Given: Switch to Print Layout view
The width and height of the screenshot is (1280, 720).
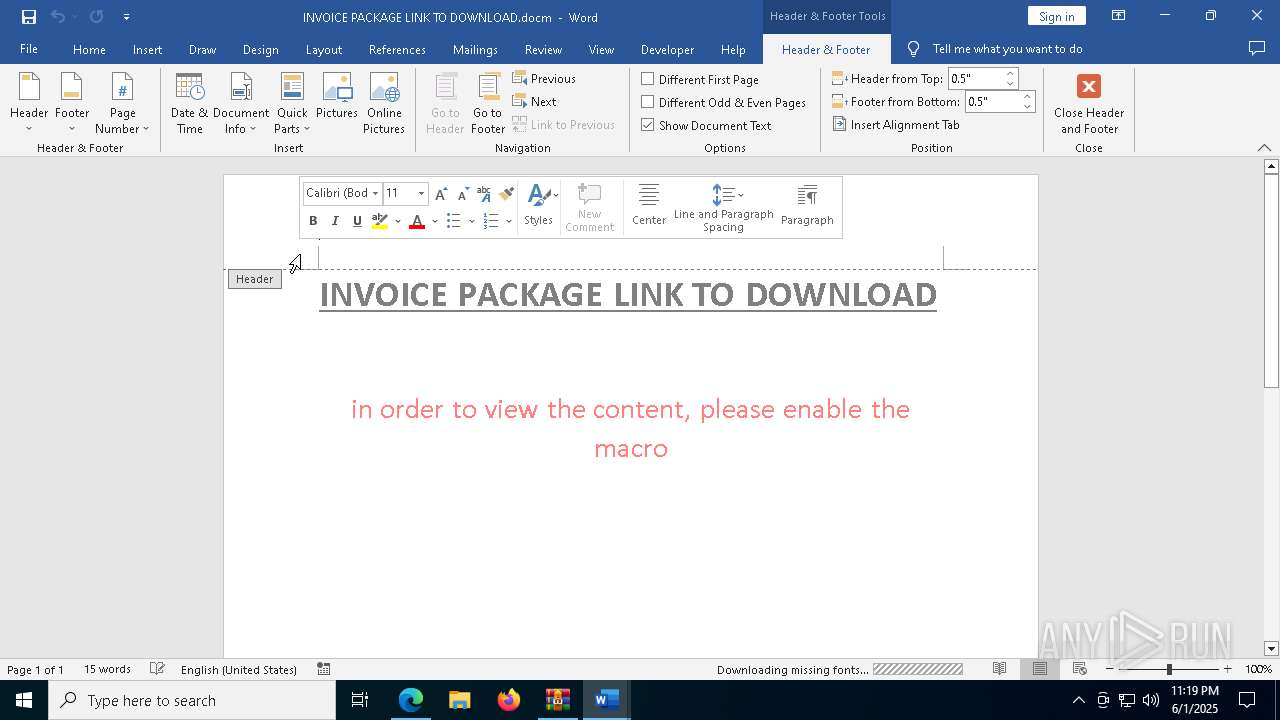Looking at the screenshot, I should (x=1040, y=669).
